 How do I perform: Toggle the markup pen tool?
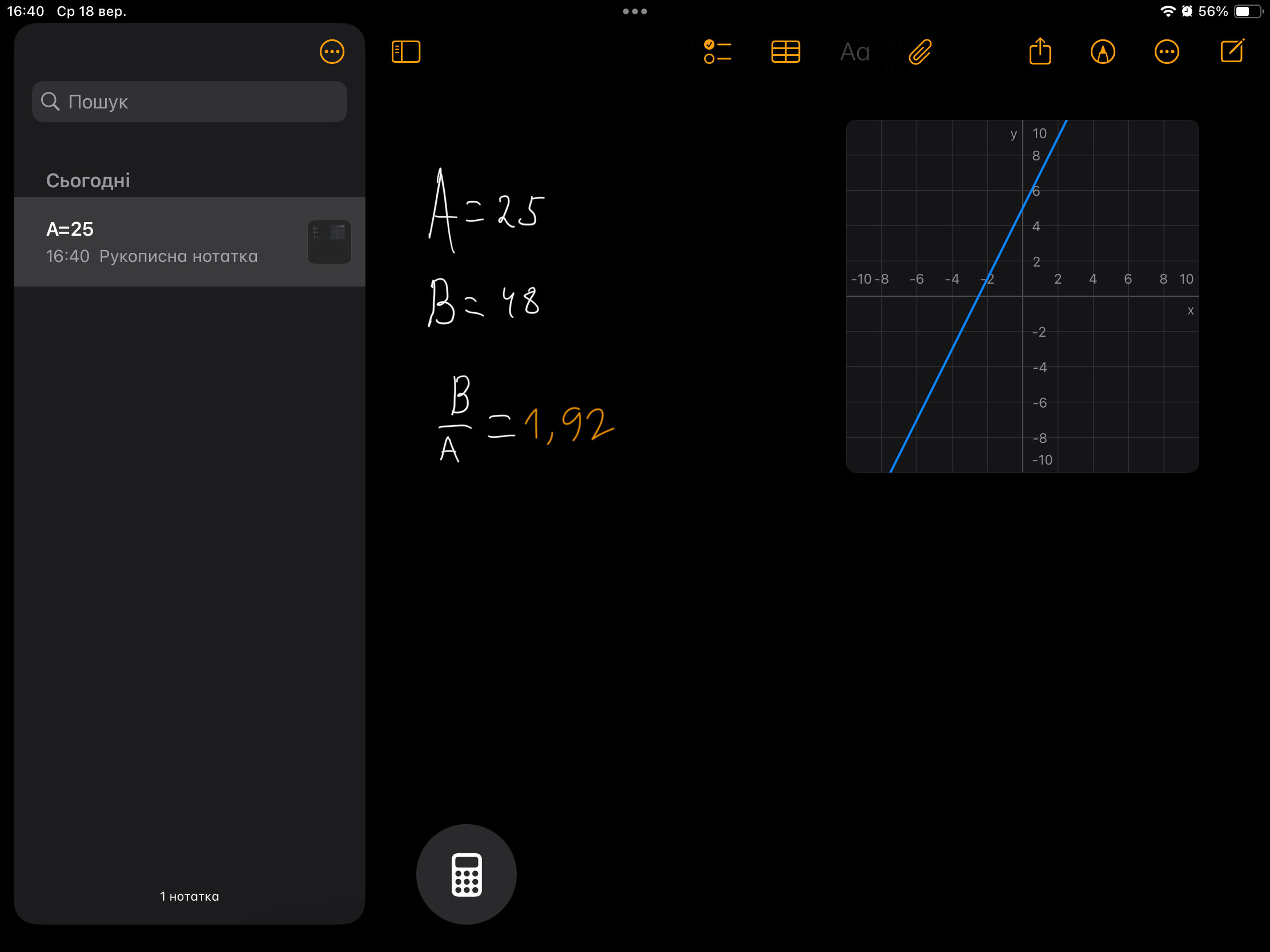click(x=1102, y=51)
